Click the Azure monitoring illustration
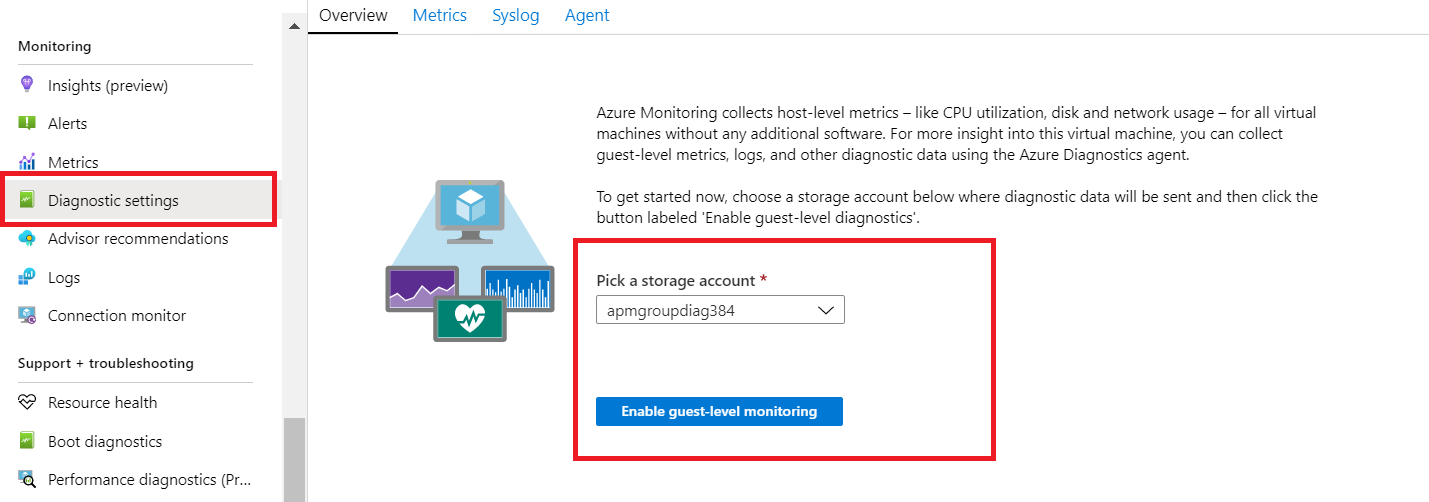This screenshot has height=502, width=1429. (x=469, y=261)
